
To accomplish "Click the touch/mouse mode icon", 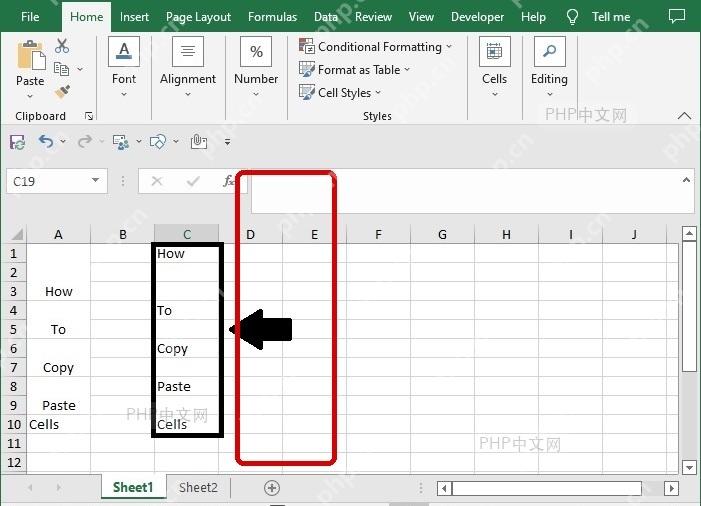I will (198, 142).
